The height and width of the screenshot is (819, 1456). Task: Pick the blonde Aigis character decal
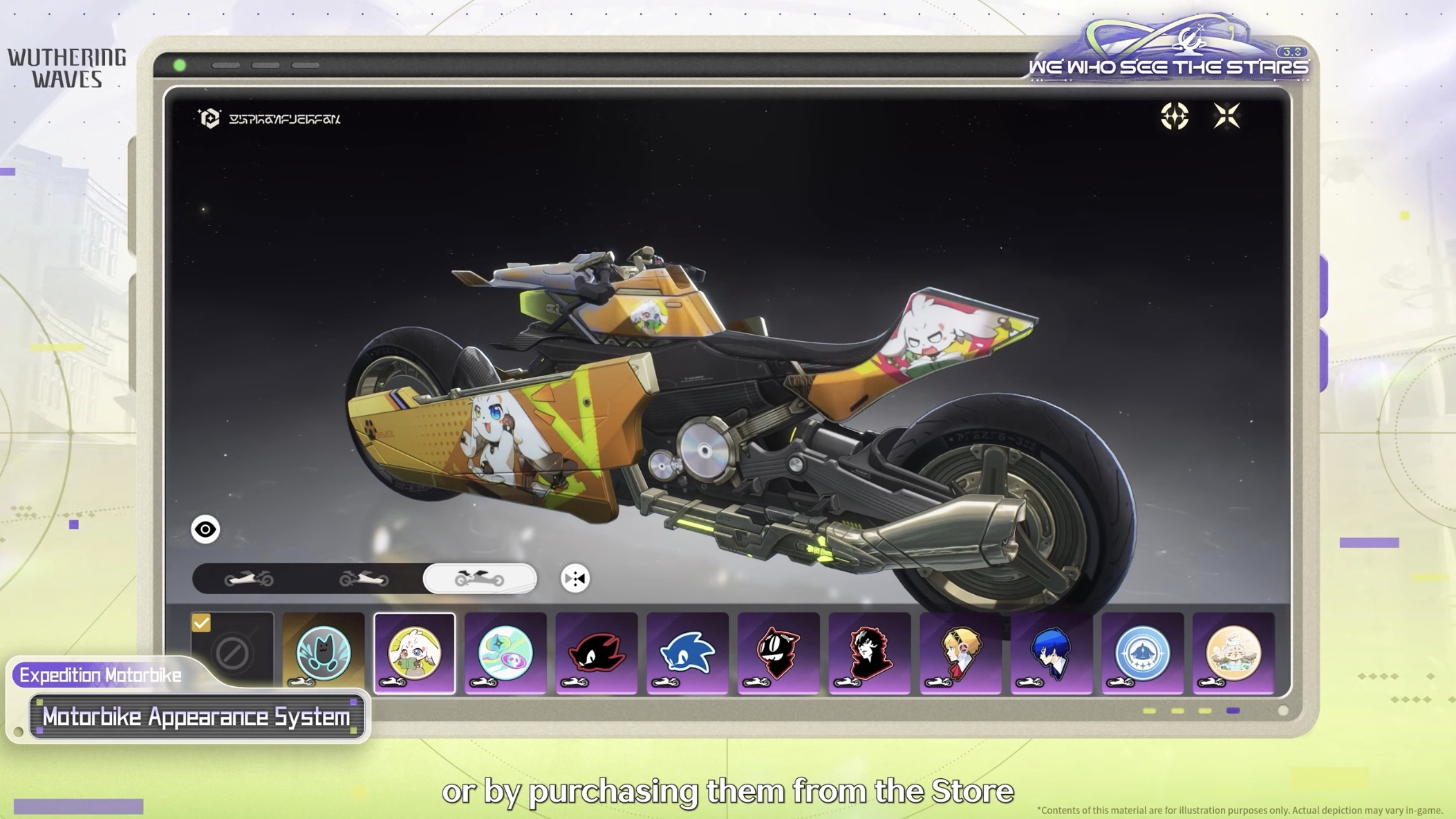[x=960, y=652]
